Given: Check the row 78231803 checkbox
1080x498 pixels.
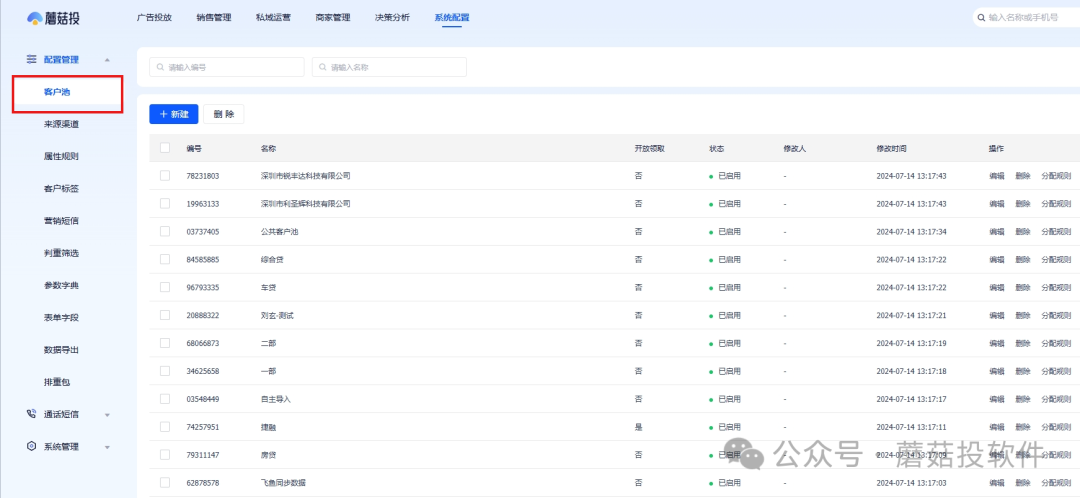Looking at the screenshot, I should coord(165,176).
